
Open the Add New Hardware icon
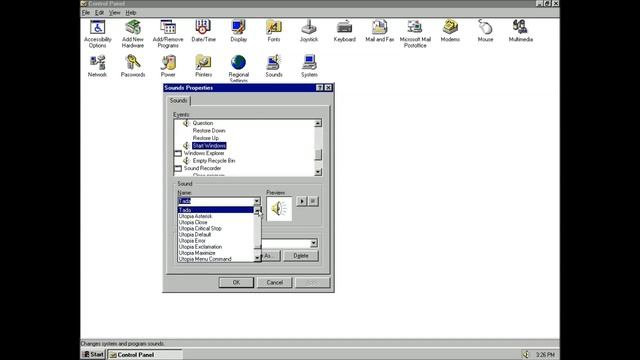(x=133, y=33)
